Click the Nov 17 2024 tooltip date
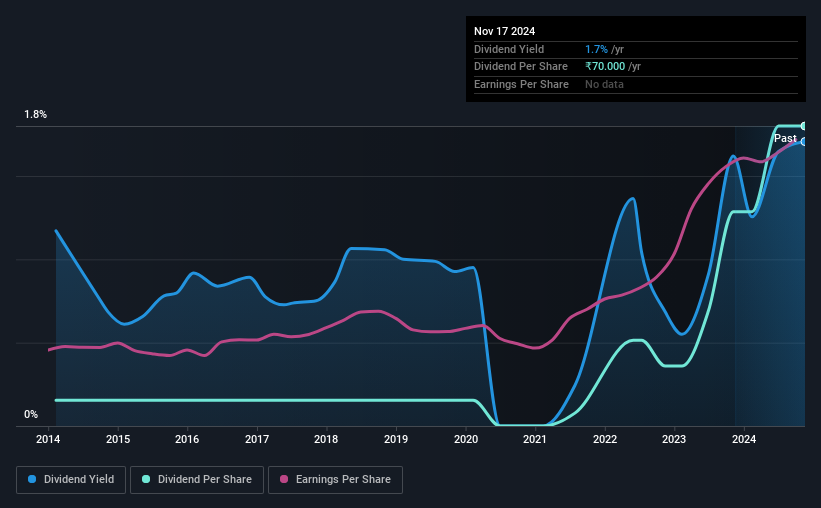This screenshot has width=821, height=508. pyautogui.click(x=504, y=31)
